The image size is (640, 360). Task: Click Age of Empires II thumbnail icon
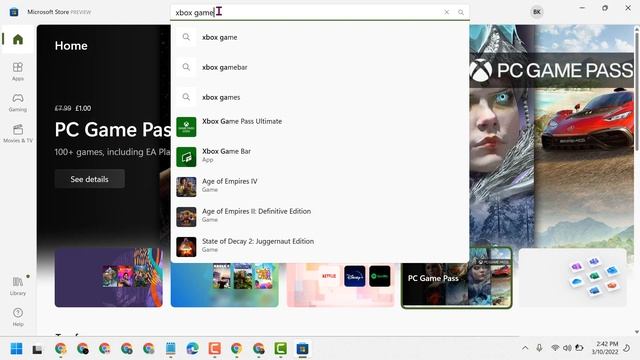coord(186,217)
